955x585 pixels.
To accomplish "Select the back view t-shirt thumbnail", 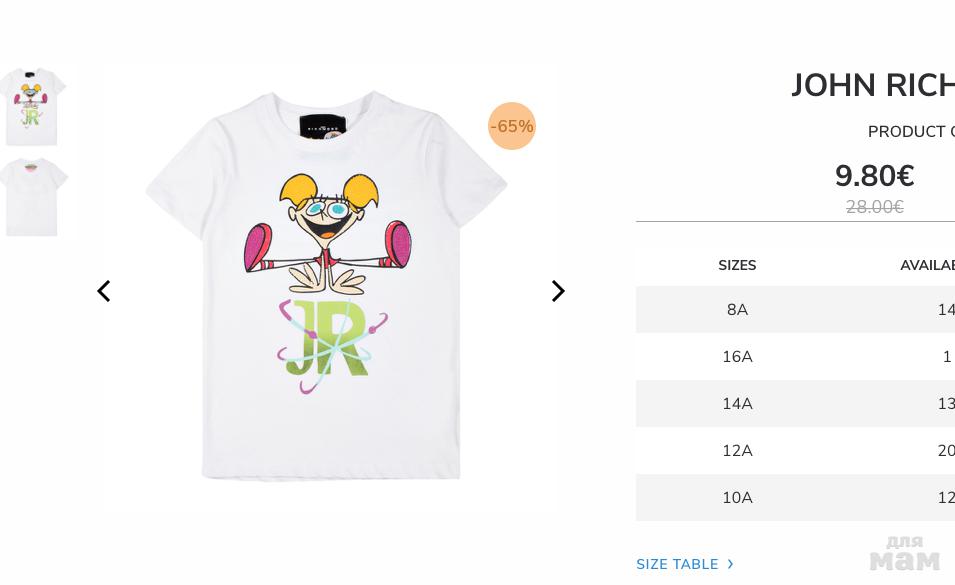I will [33, 197].
